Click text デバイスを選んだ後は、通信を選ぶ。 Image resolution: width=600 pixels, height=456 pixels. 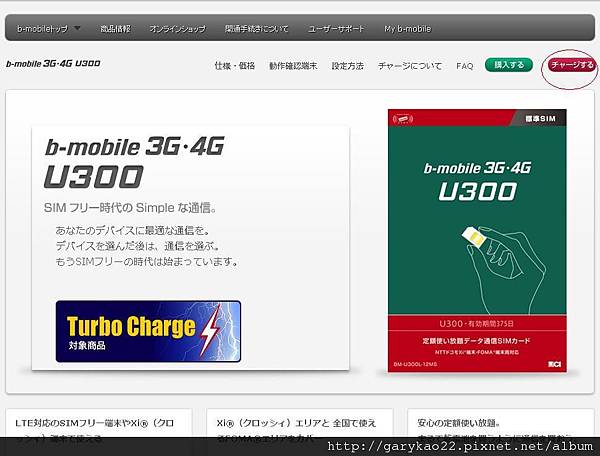pyautogui.click(x=138, y=246)
